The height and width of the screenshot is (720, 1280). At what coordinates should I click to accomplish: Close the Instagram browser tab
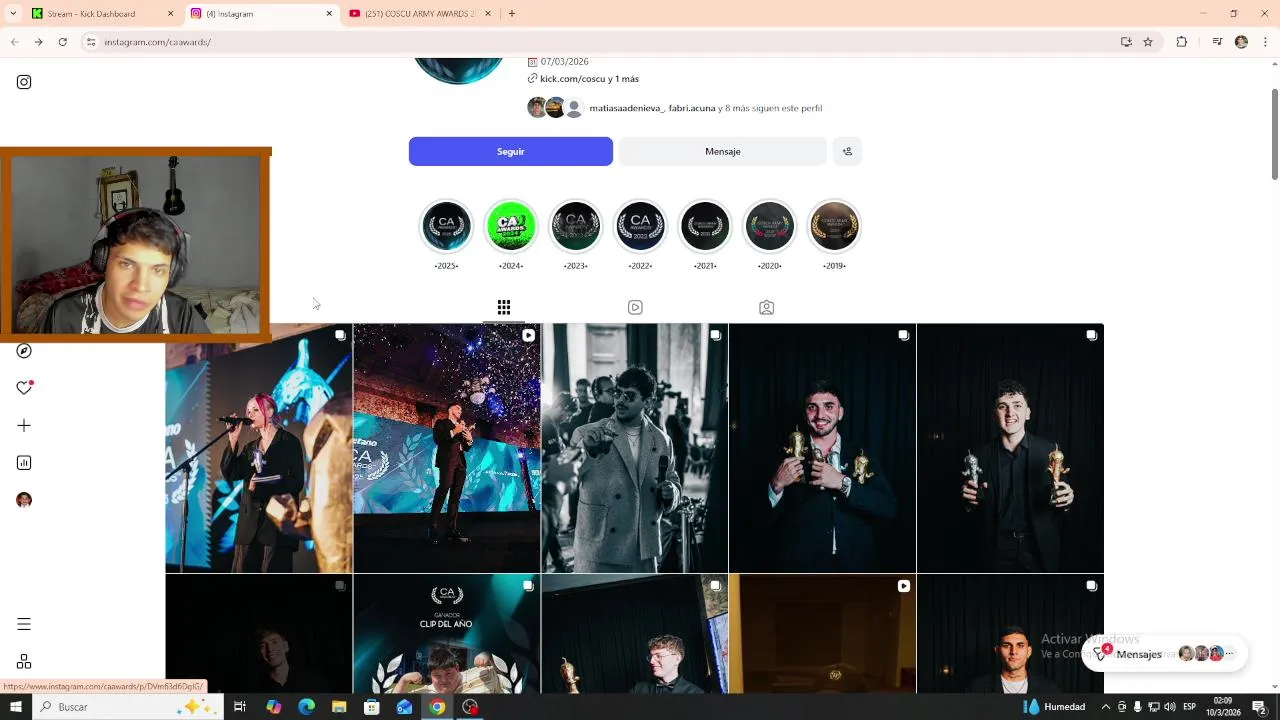[329, 14]
